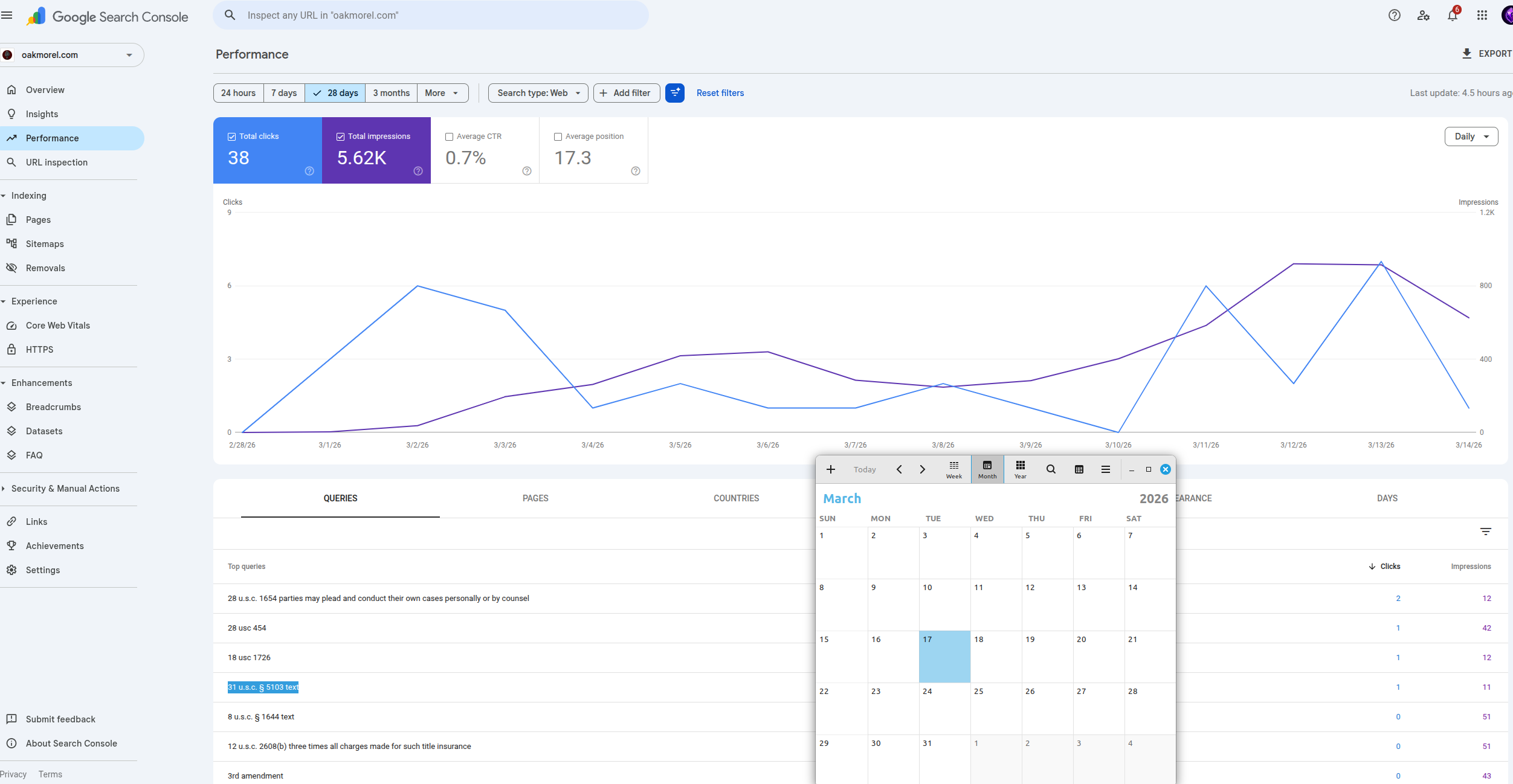Enable the Average position checkbox
The height and width of the screenshot is (784, 1513).
click(558, 137)
